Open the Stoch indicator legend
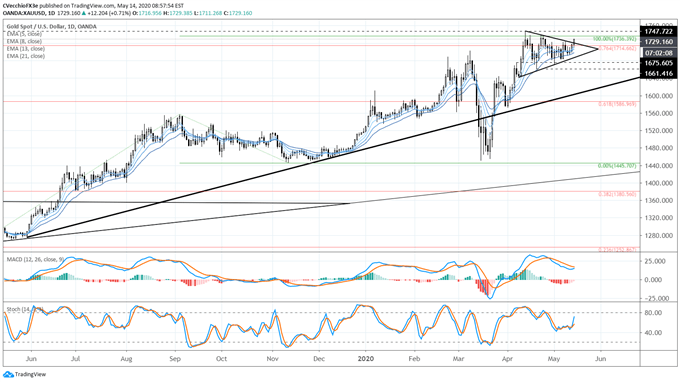Screen dimensions: 680x382 (24, 310)
